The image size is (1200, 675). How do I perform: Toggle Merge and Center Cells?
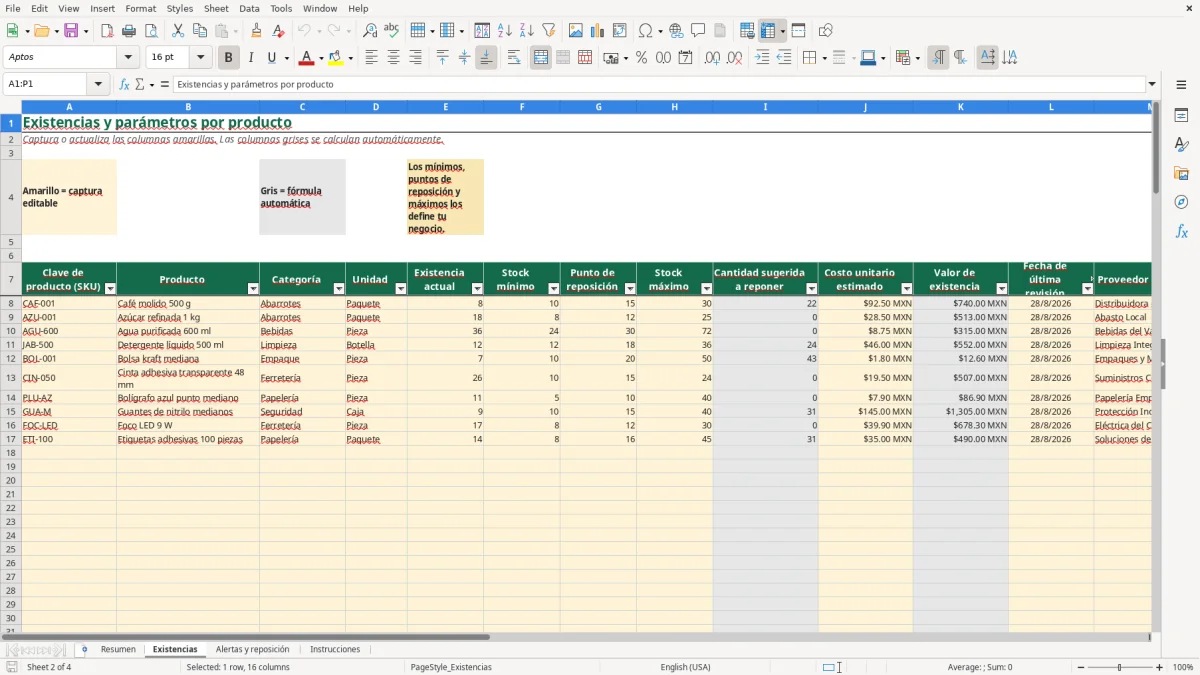click(541, 58)
